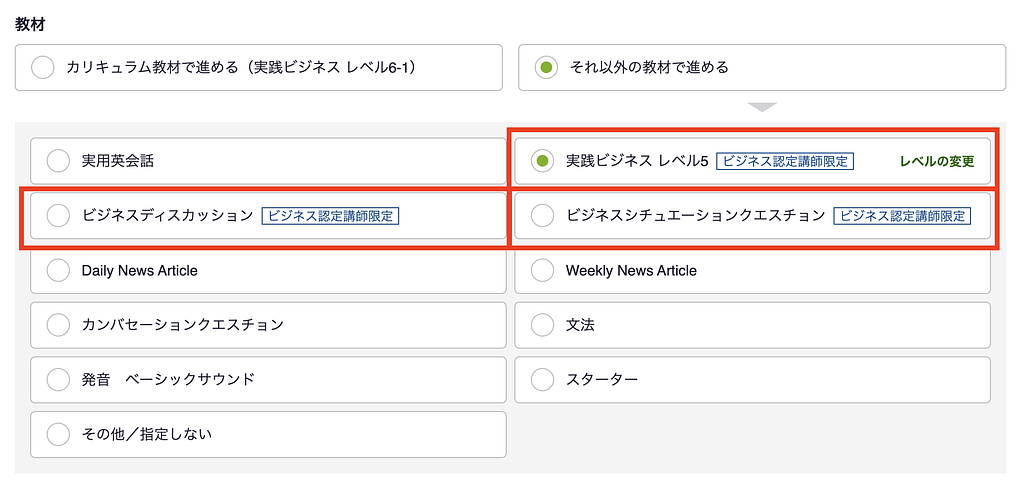Viewport: 1024px width, 491px height.
Task: Choose スターター material radio button
Action: coord(542,380)
